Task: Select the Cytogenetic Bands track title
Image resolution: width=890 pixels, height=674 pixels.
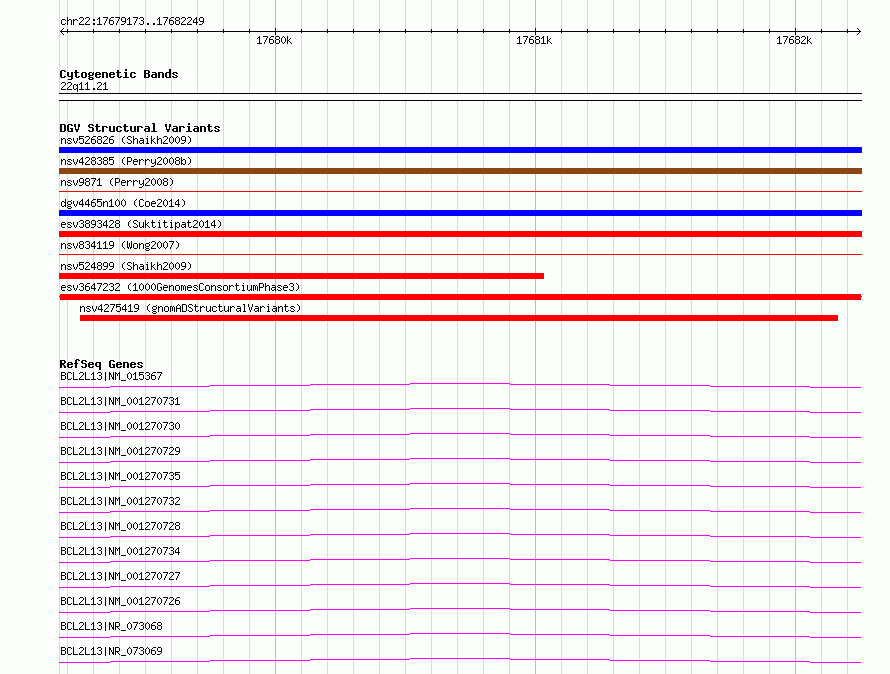Action: click(119, 74)
